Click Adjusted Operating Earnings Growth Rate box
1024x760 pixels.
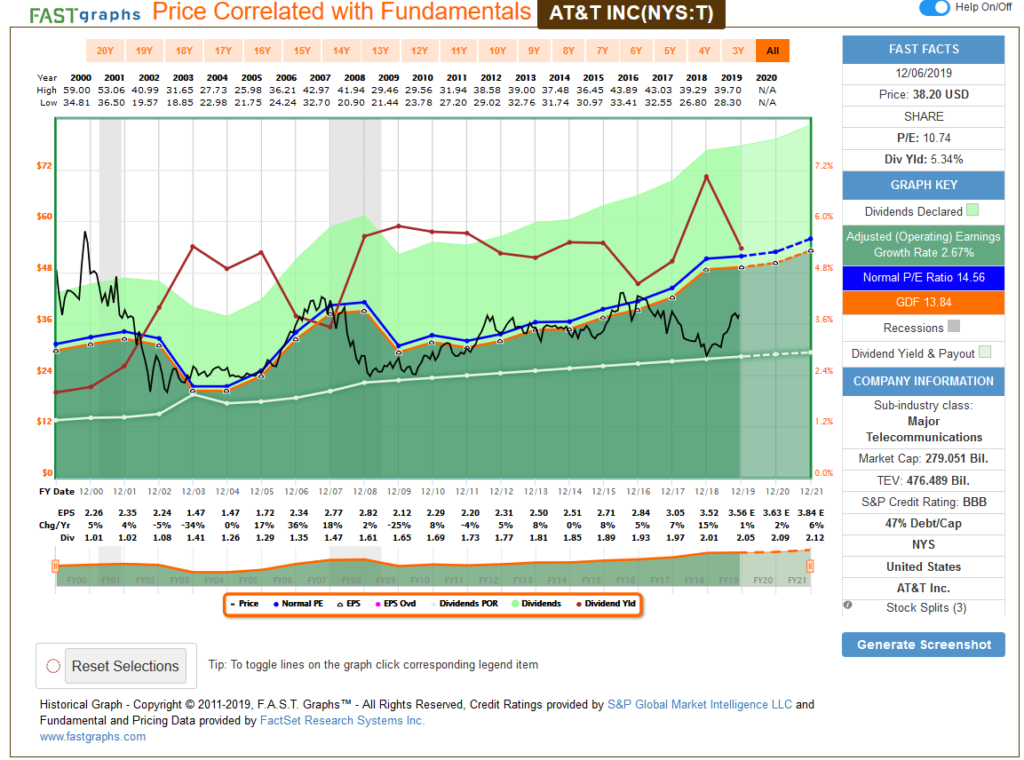pyautogui.click(x=923, y=245)
